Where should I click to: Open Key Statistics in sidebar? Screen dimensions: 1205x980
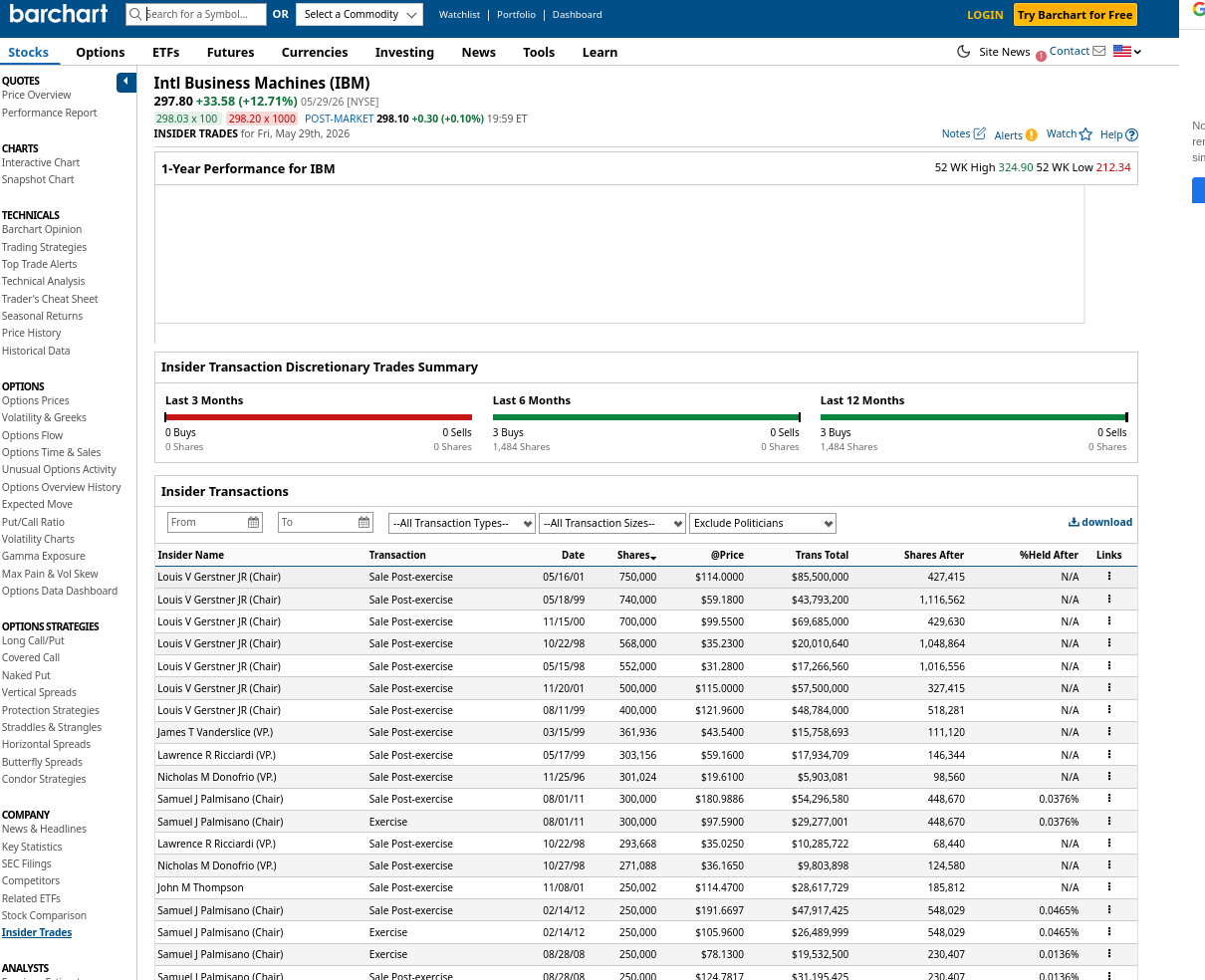click(x=32, y=847)
